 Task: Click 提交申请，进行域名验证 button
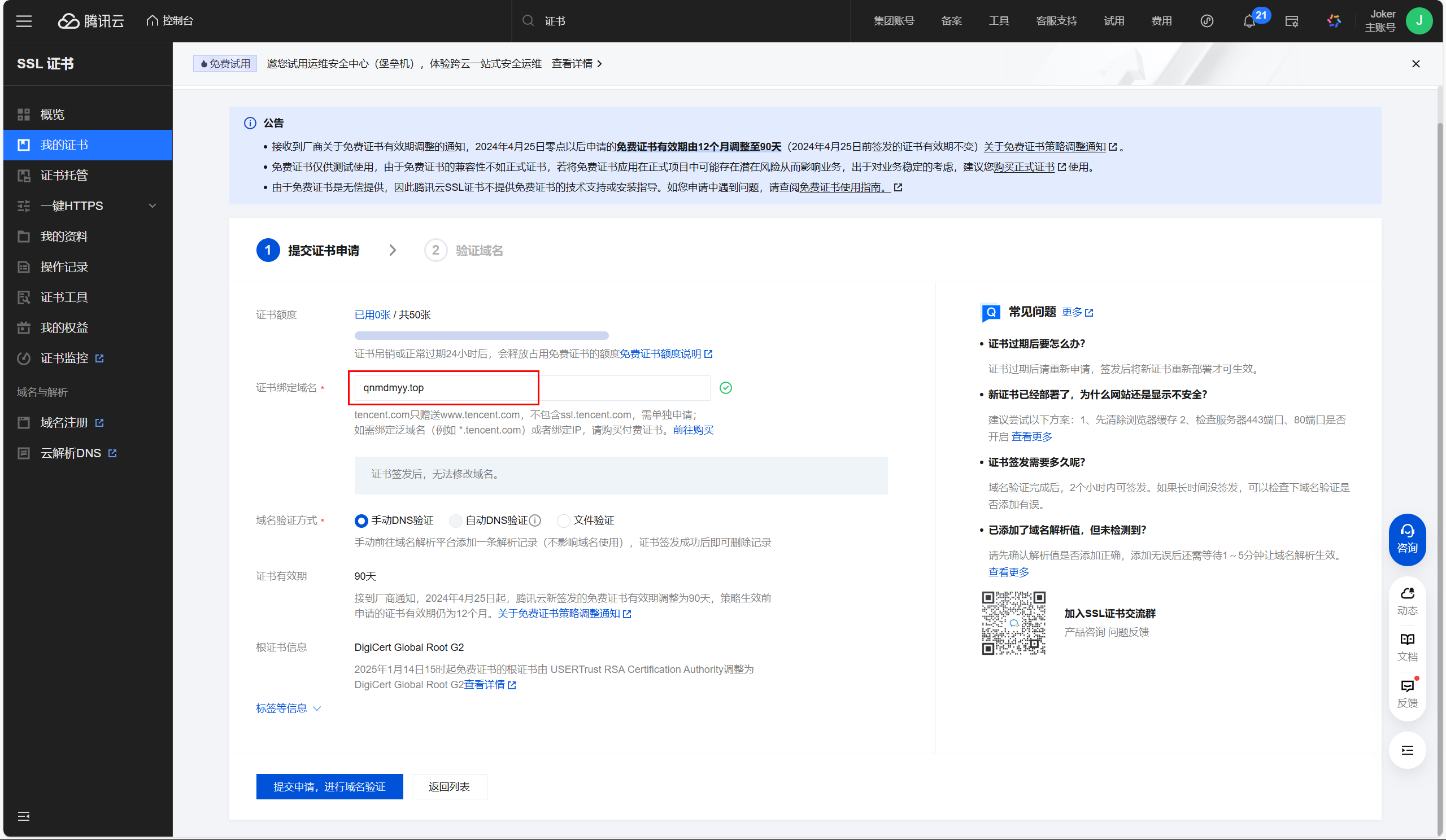coord(329,786)
